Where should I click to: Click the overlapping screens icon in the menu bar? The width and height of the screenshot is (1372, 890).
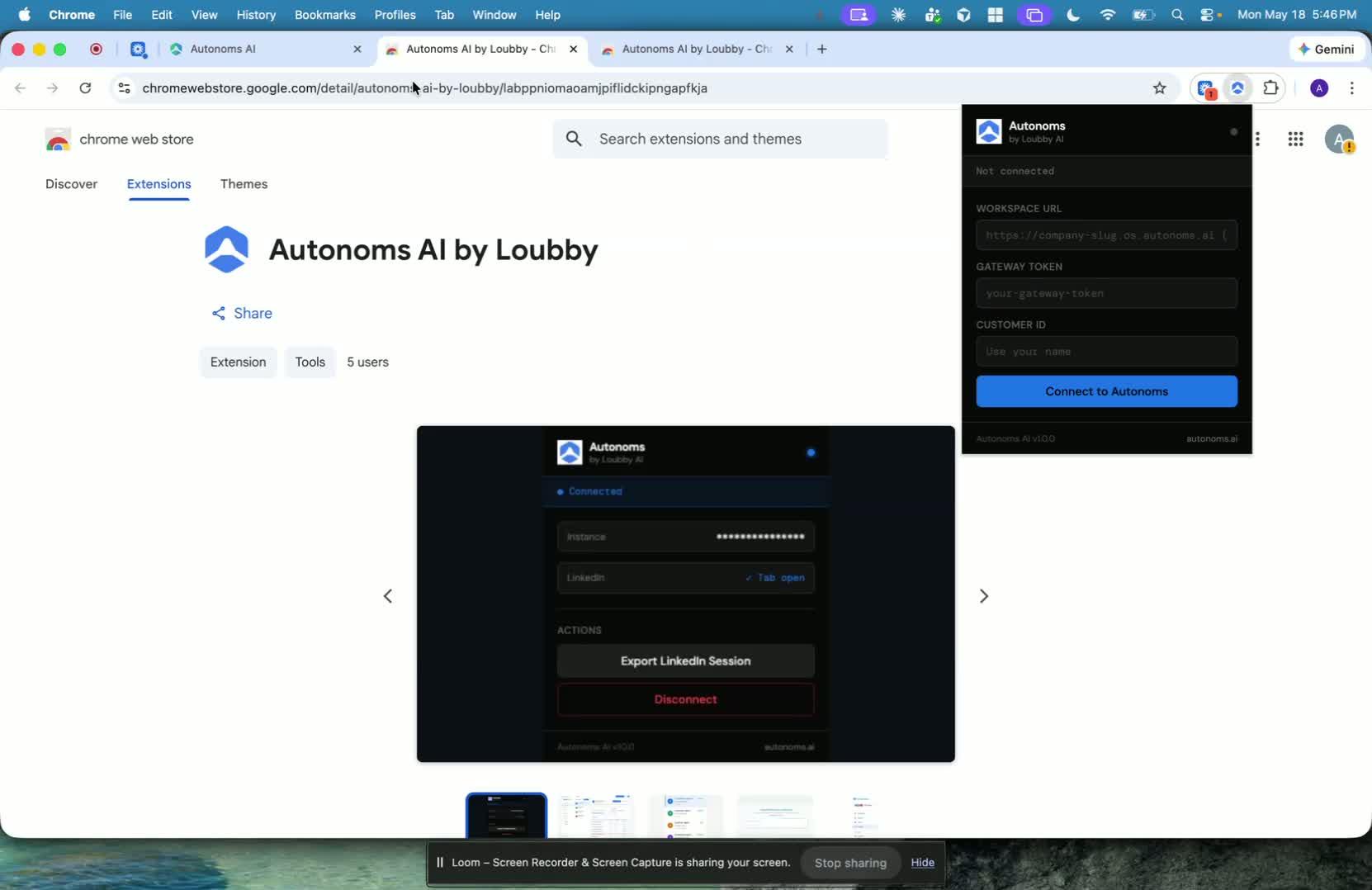pyautogui.click(x=1034, y=15)
